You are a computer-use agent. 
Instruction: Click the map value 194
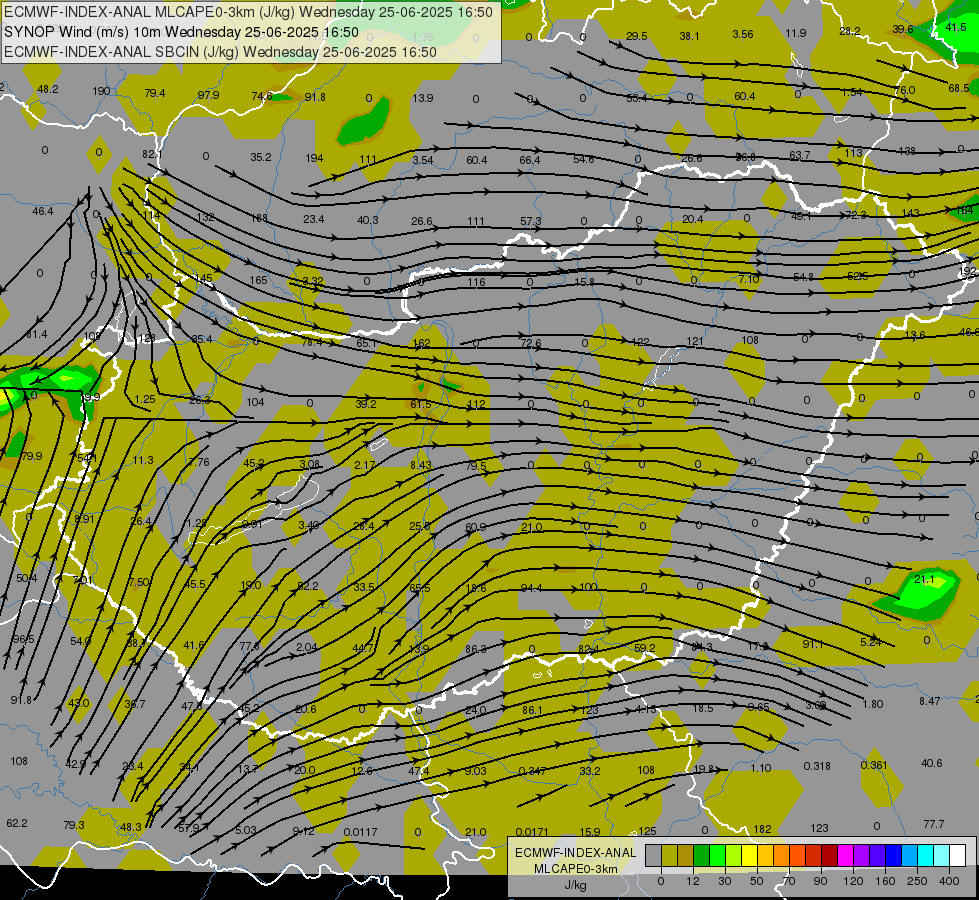(314, 158)
